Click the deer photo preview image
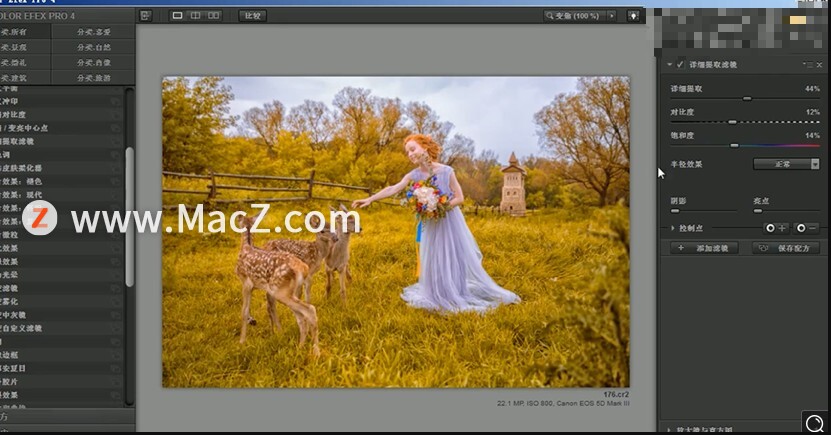 point(396,232)
